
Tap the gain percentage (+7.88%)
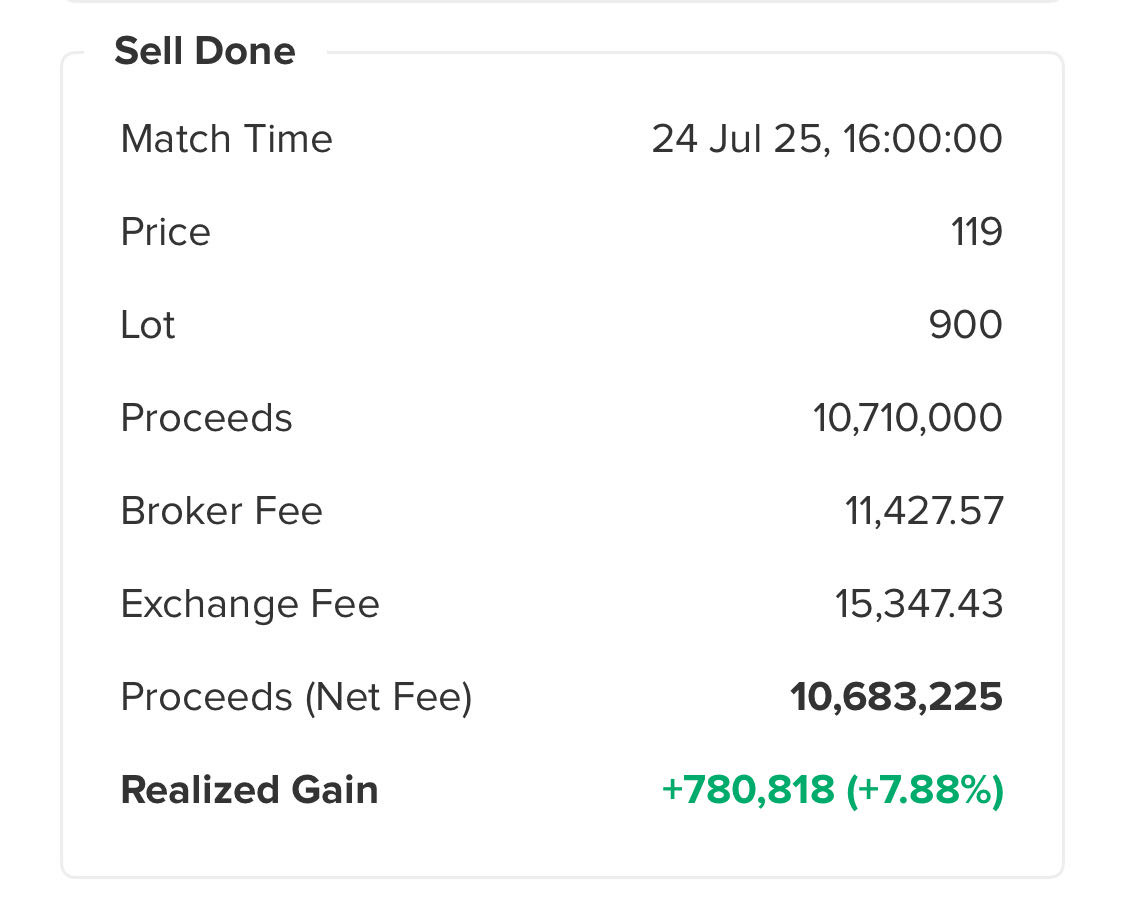point(925,790)
